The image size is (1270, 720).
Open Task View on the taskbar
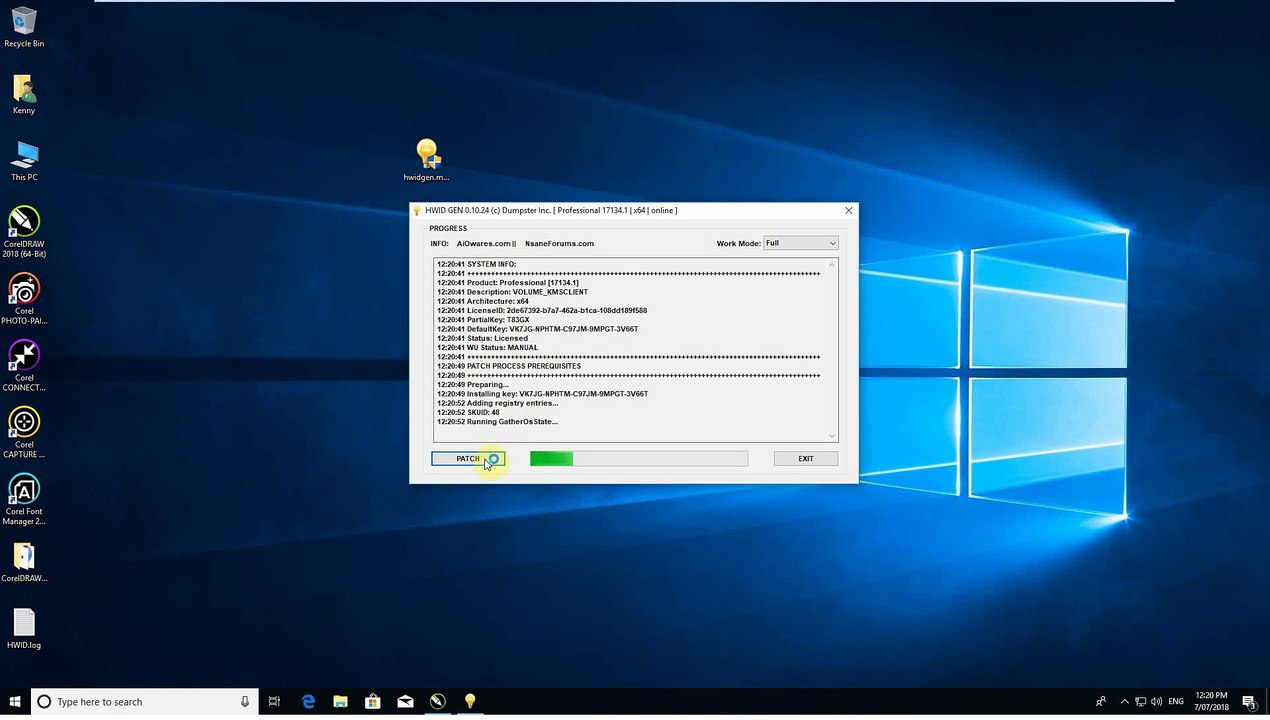click(274, 702)
